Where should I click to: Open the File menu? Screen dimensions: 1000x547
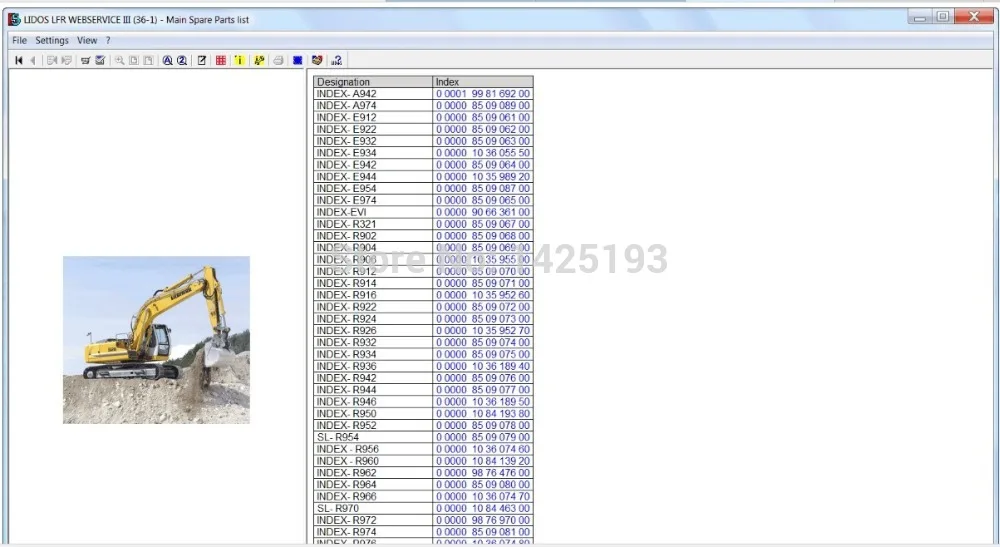pyautogui.click(x=19, y=40)
